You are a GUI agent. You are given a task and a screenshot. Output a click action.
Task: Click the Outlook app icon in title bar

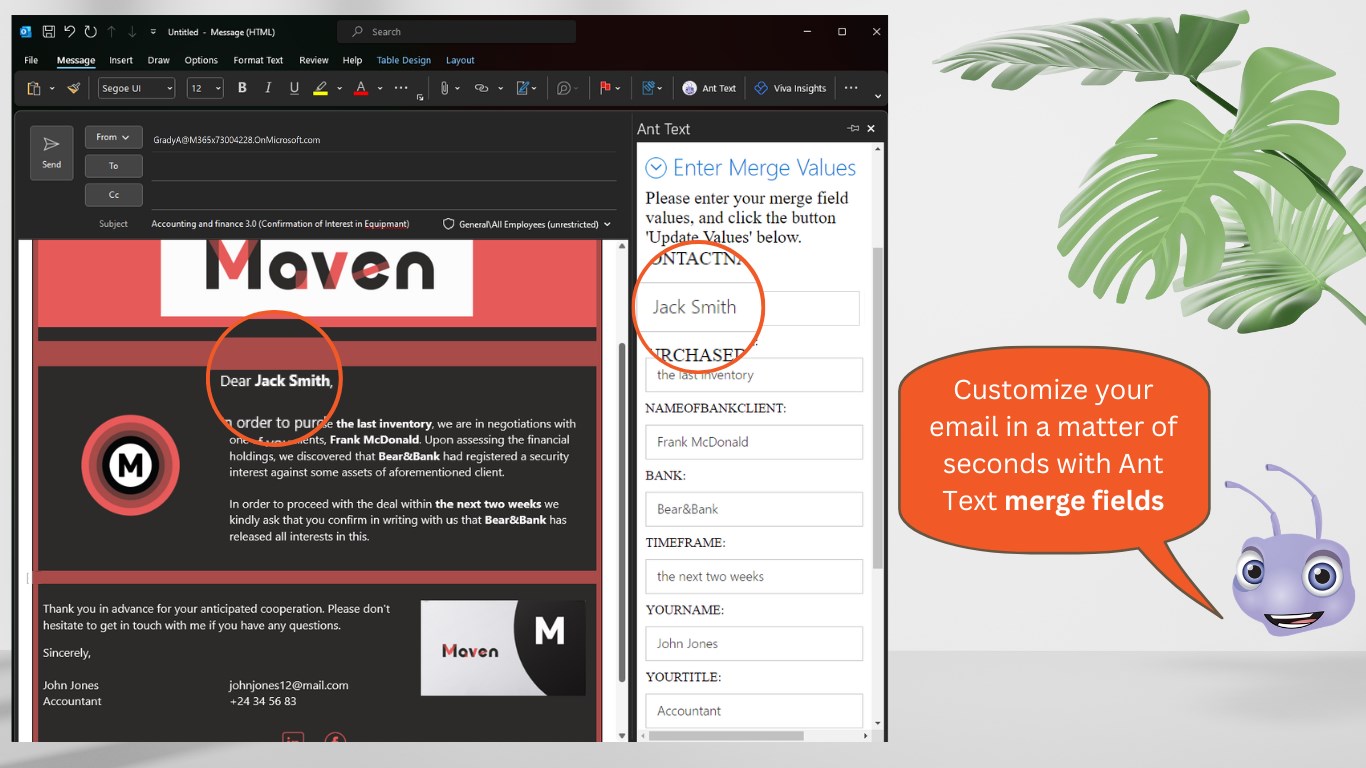(25, 32)
